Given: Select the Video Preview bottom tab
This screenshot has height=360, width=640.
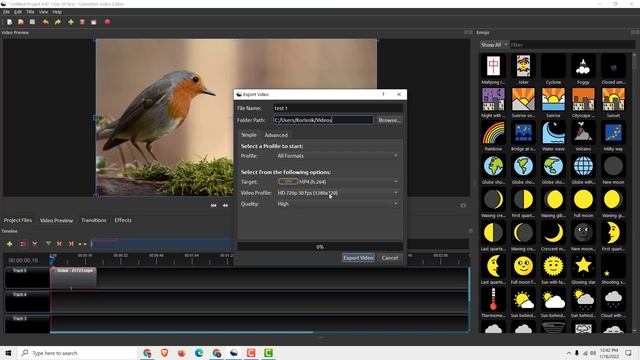Looking at the screenshot, I should click(56, 220).
